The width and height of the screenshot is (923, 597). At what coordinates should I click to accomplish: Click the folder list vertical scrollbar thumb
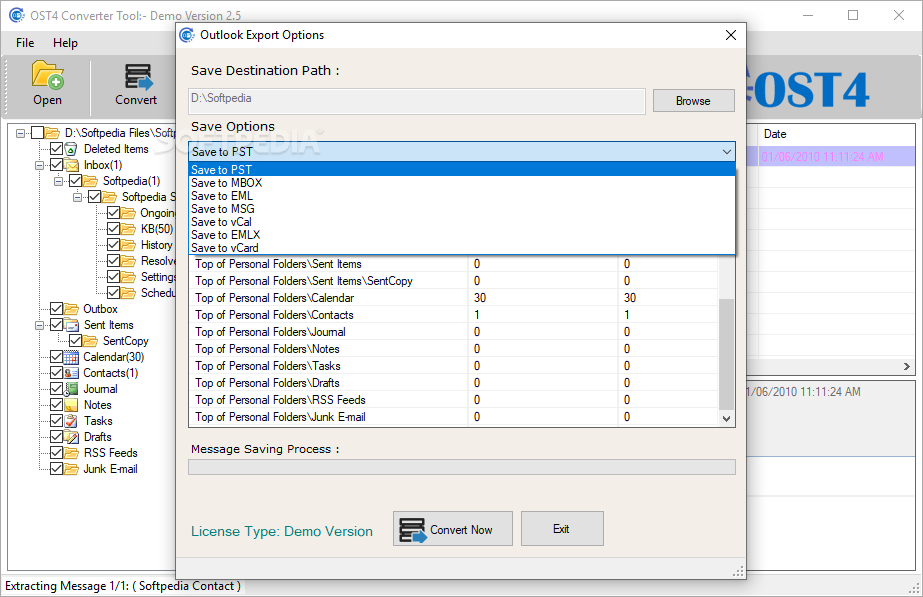(x=726, y=353)
